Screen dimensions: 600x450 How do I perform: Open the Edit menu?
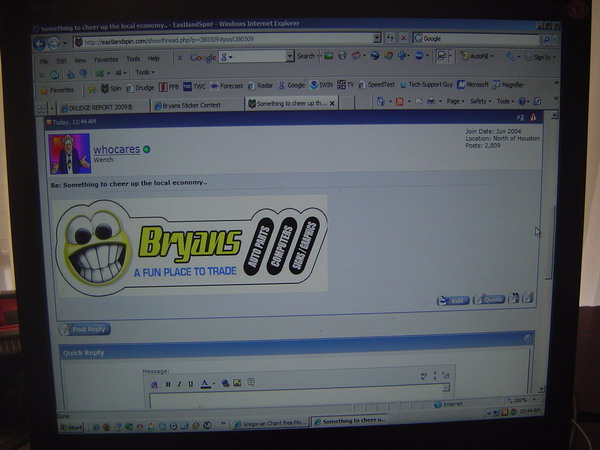click(x=62, y=61)
